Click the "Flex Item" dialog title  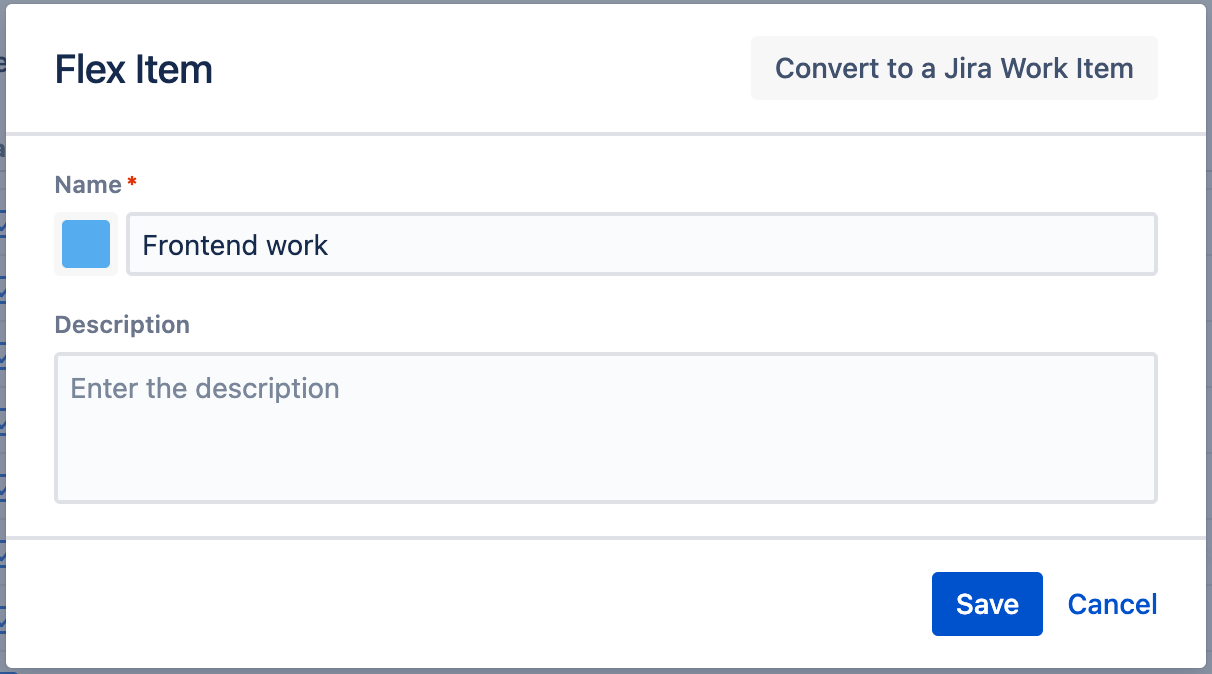point(133,69)
